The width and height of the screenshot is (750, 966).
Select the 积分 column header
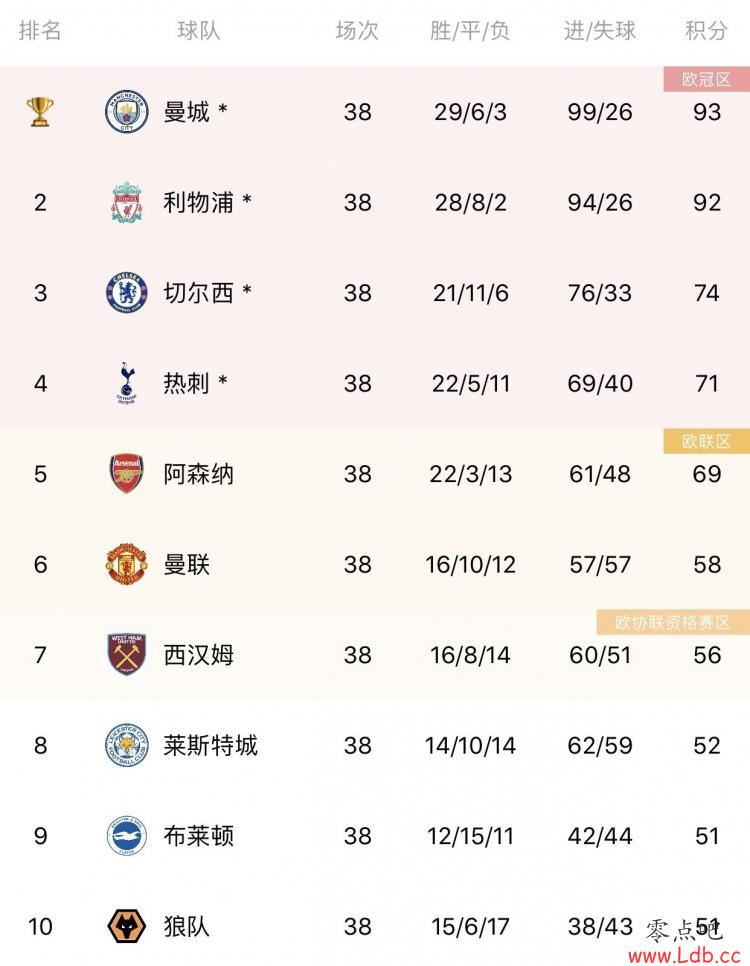pos(706,30)
